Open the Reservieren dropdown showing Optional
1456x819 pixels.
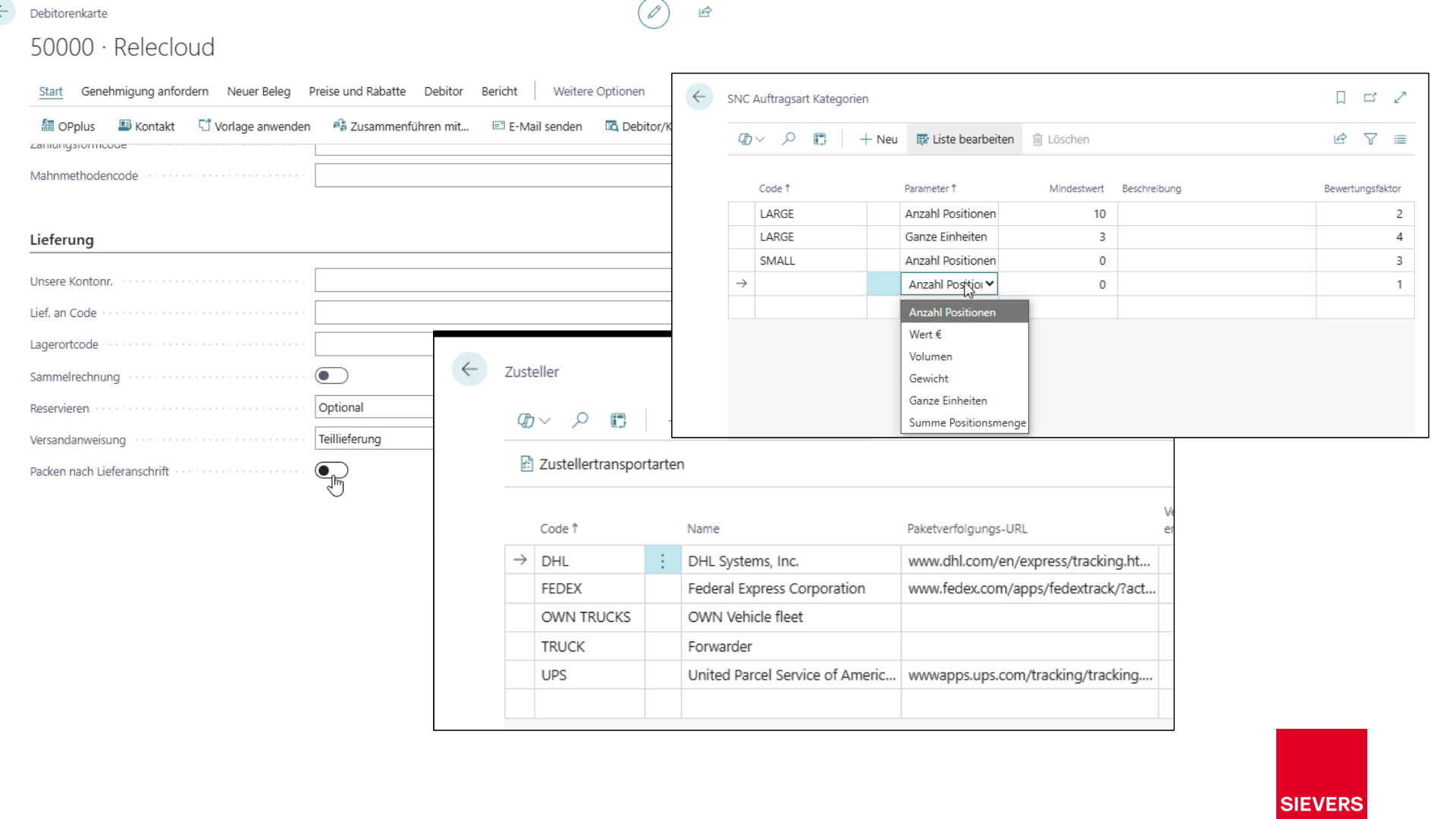[374, 407]
